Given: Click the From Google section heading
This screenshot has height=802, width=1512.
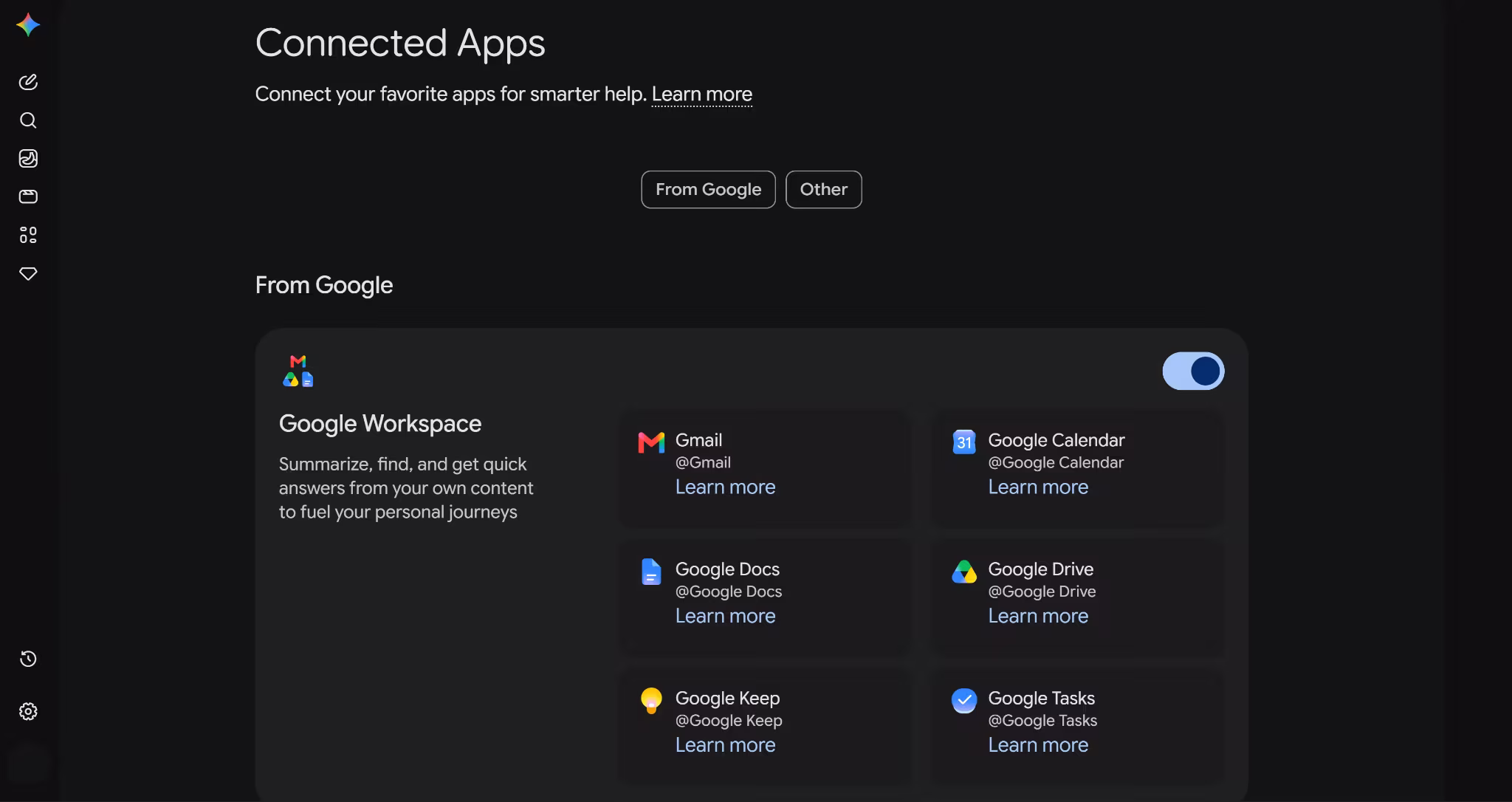Looking at the screenshot, I should coord(324,285).
